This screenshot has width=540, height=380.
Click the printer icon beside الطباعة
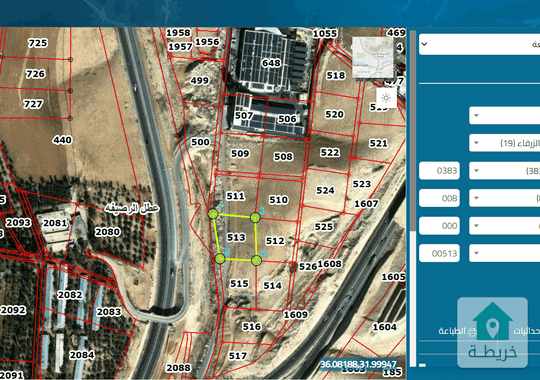(472, 331)
